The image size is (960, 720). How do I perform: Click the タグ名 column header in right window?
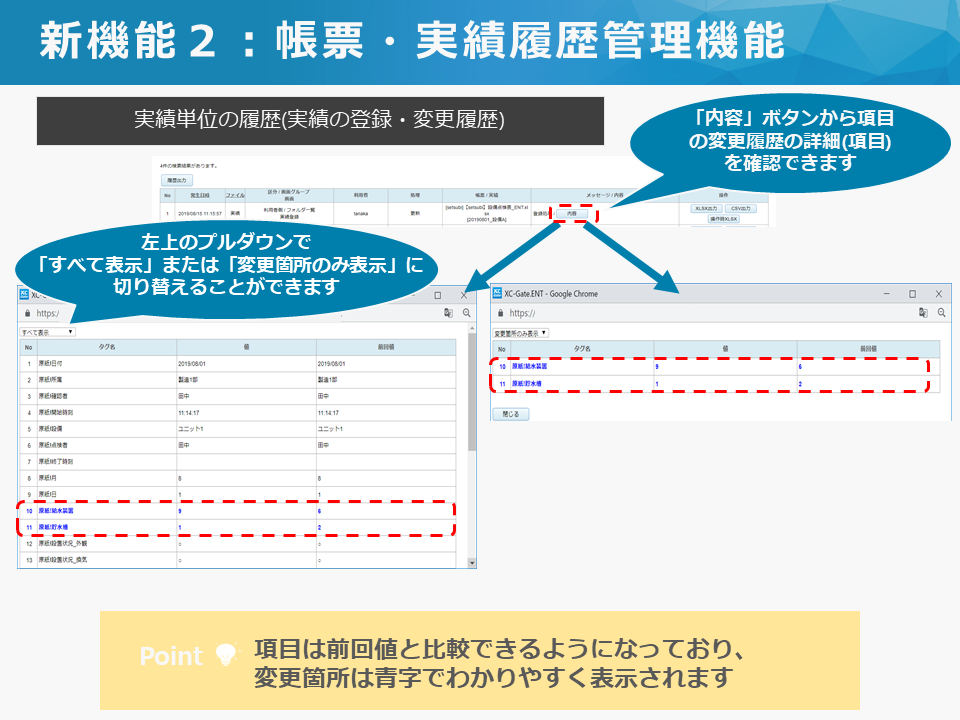[x=582, y=348]
